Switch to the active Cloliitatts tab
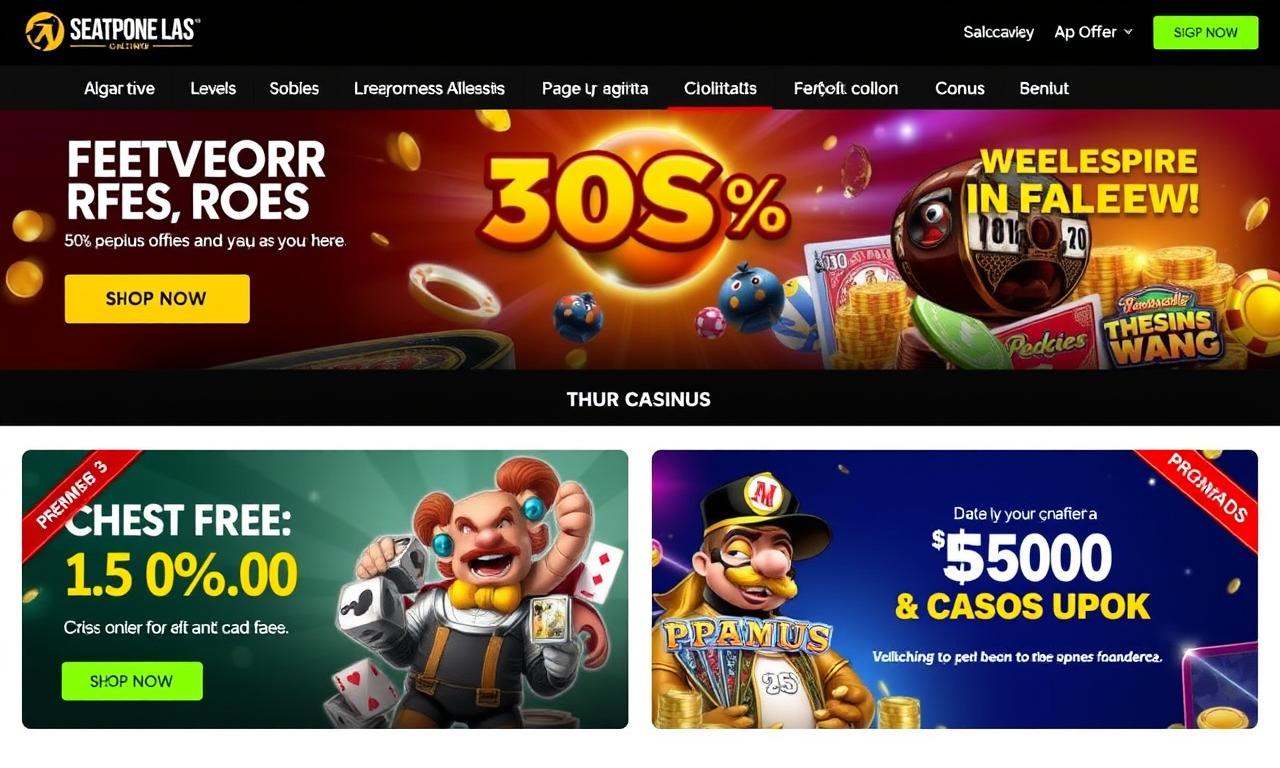The height and width of the screenshot is (768, 1280). pyautogui.click(x=720, y=88)
